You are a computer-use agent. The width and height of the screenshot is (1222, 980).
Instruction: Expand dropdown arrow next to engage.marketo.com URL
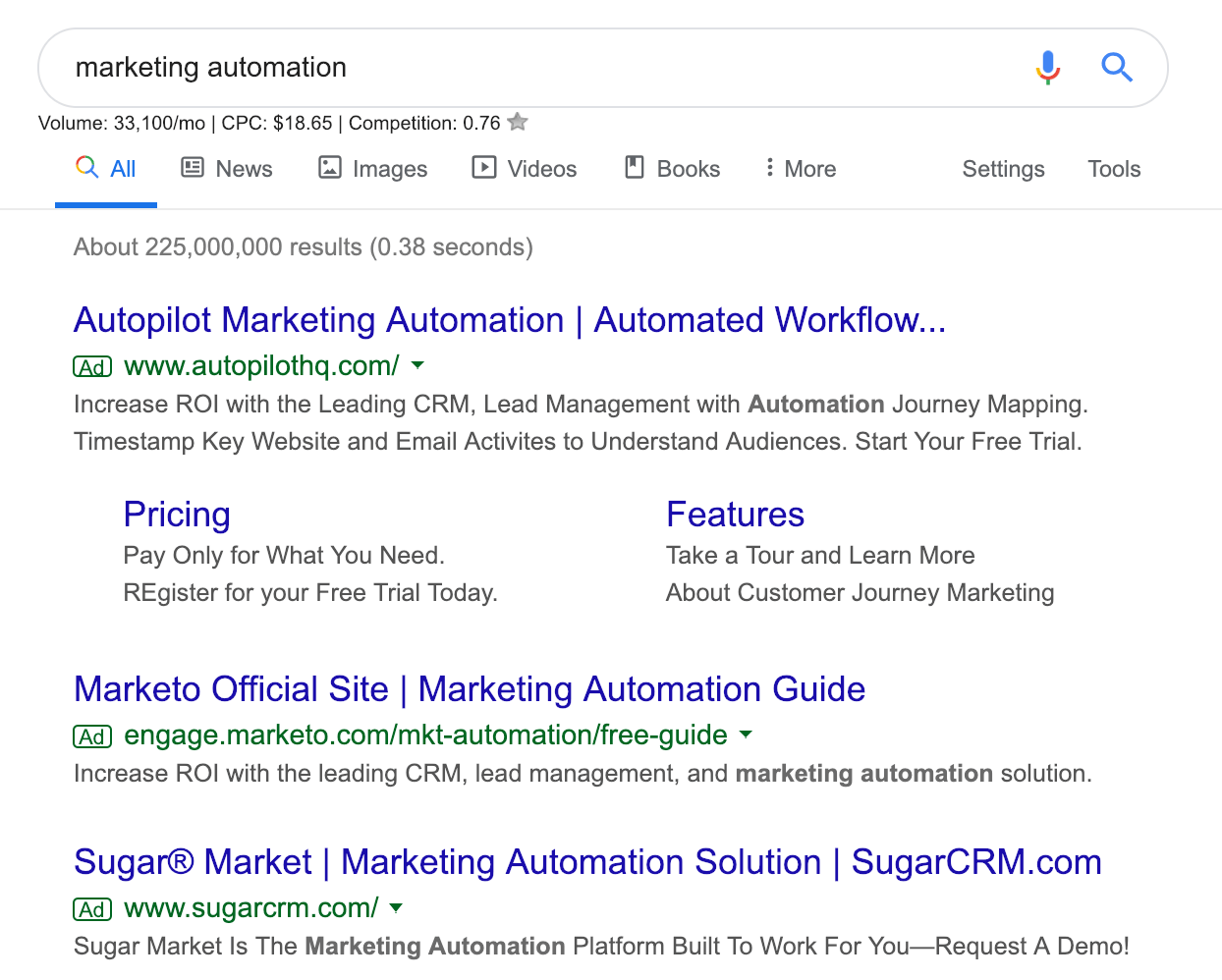(746, 735)
